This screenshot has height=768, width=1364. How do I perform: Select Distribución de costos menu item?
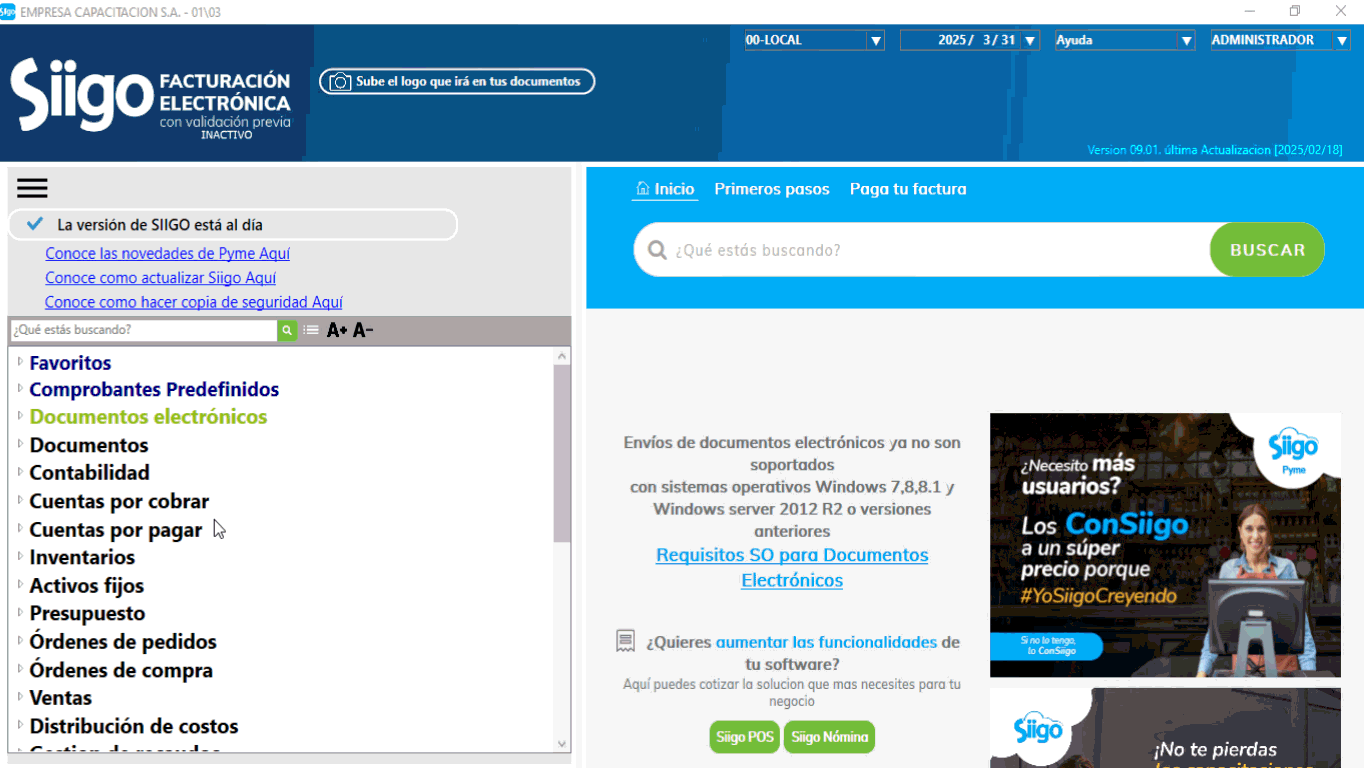(x=134, y=726)
